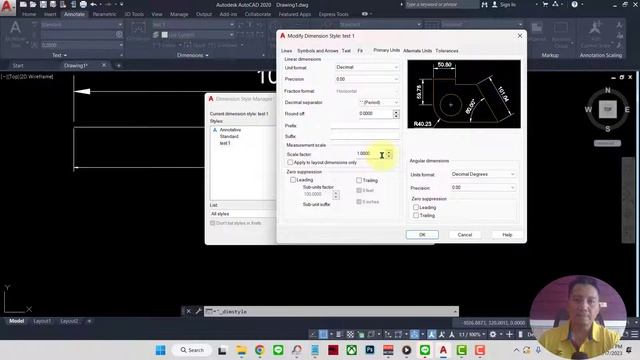Screen dimensions: 640x360
Task: Toggle Don't list styles in Xrefs checkbox
Action: (213, 223)
